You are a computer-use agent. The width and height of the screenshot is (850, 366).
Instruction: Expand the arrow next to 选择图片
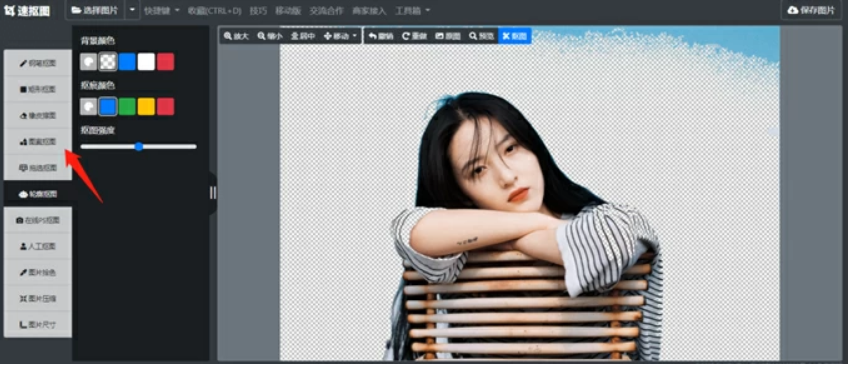click(x=132, y=10)
